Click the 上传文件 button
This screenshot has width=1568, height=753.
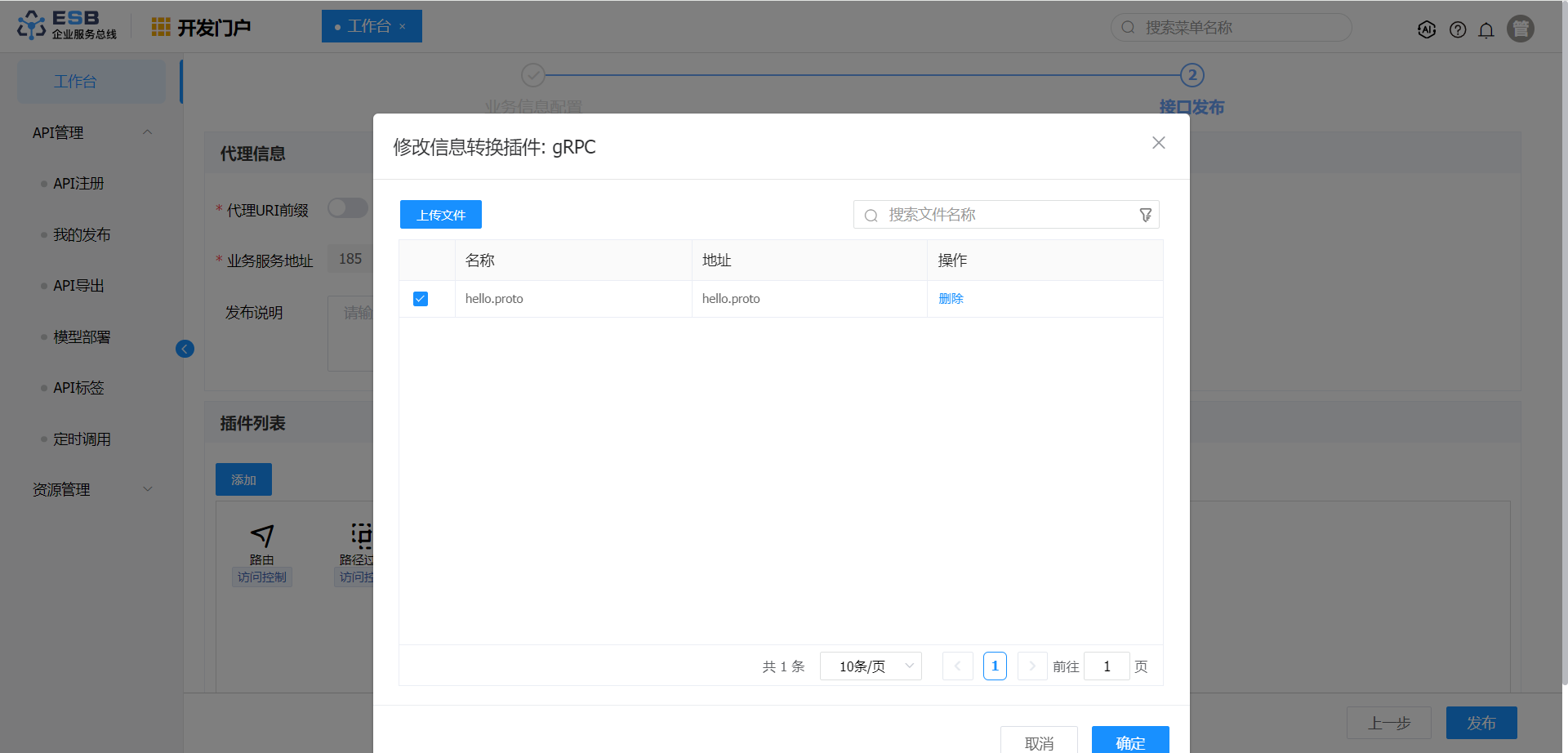pos(441,215)
